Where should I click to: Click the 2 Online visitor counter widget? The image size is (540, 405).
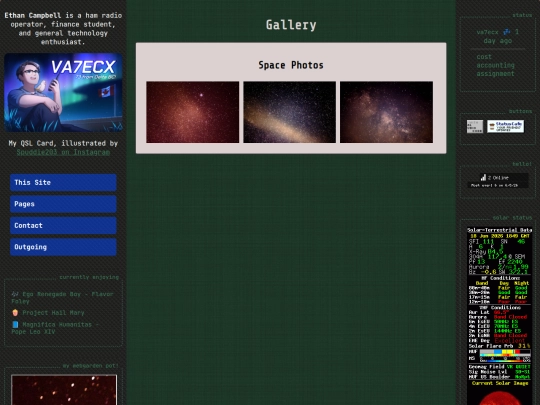[498, 180]
